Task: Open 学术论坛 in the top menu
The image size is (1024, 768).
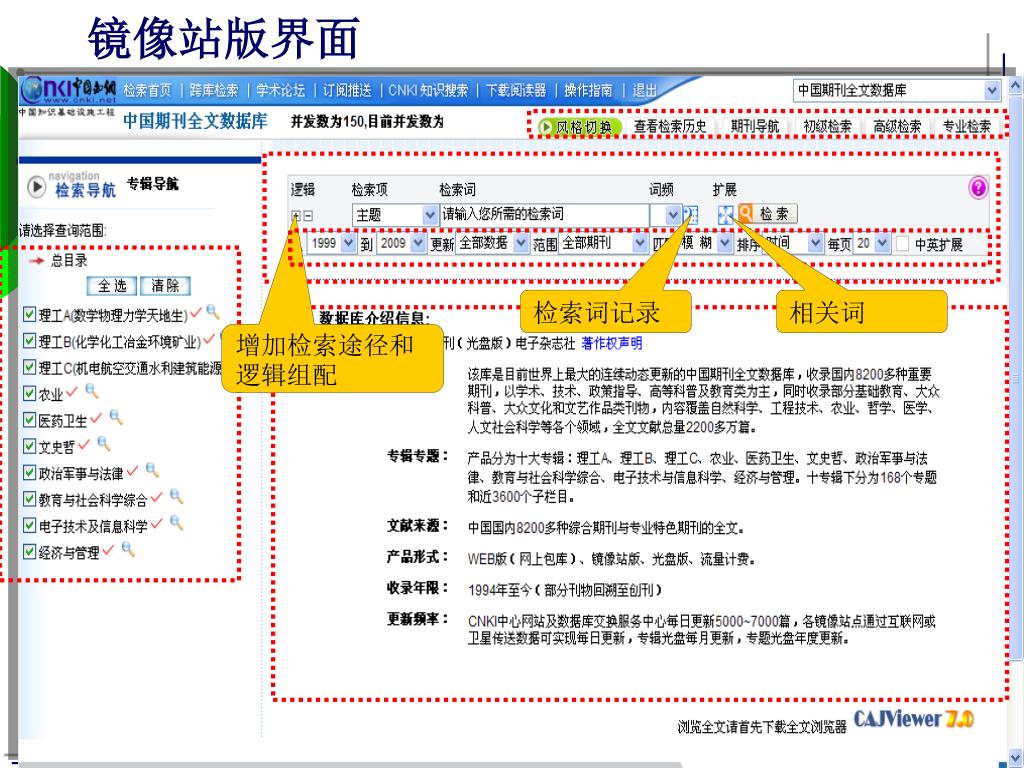Action: coord(281,90)
